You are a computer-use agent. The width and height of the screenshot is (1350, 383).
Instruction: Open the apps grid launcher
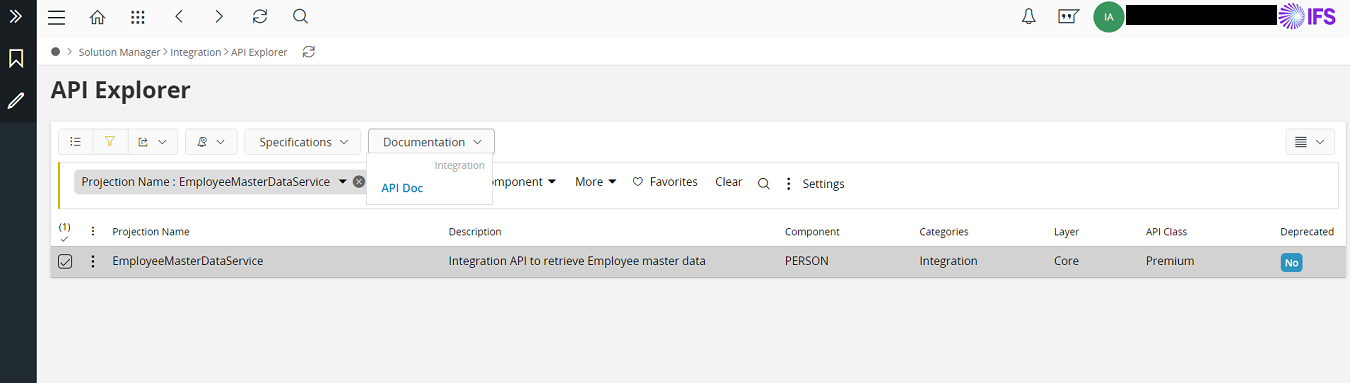[138, 17]
